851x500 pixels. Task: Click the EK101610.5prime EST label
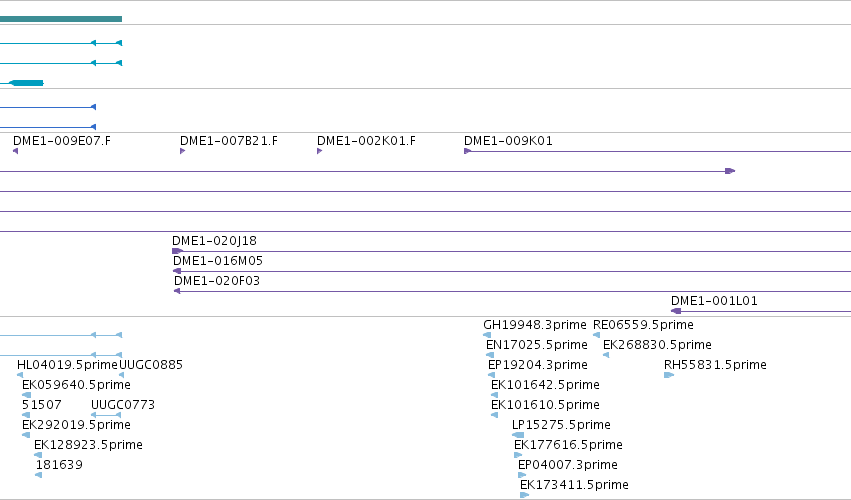[x=545, y=405]
